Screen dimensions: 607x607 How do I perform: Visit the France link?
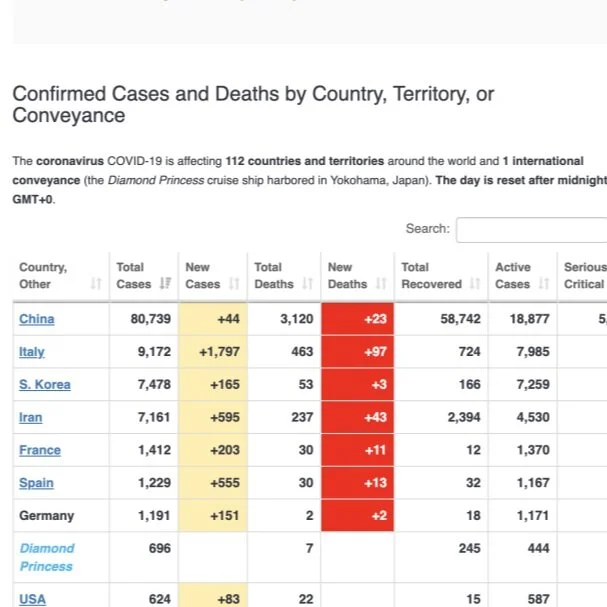(x=40, y=450)
